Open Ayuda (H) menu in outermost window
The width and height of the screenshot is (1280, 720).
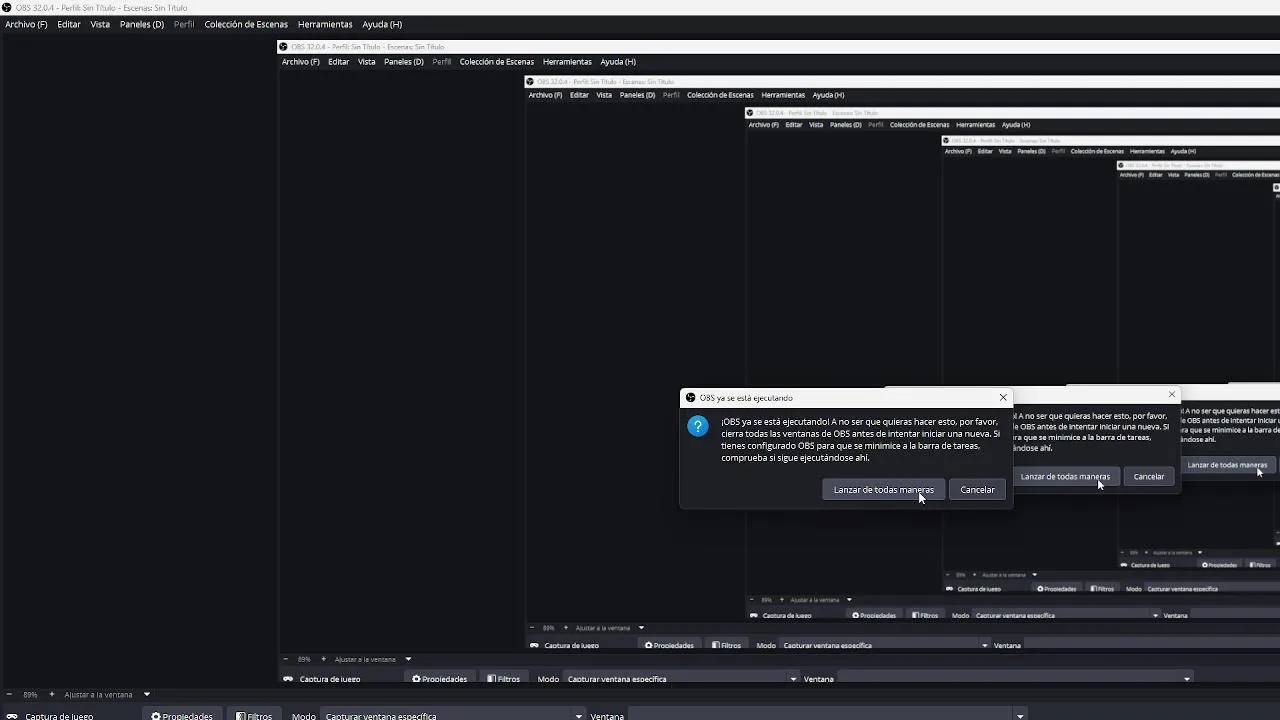[382, 24]
